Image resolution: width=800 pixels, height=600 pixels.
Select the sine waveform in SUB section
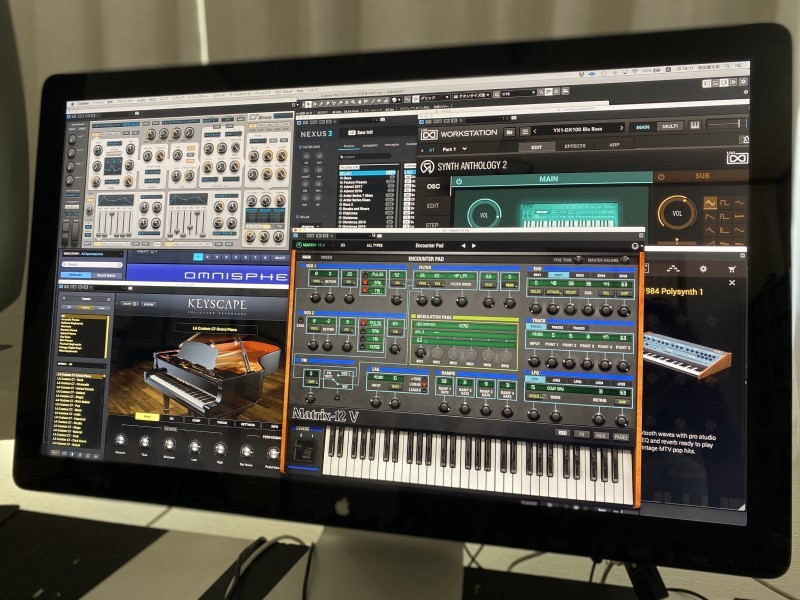coord(710,203)
